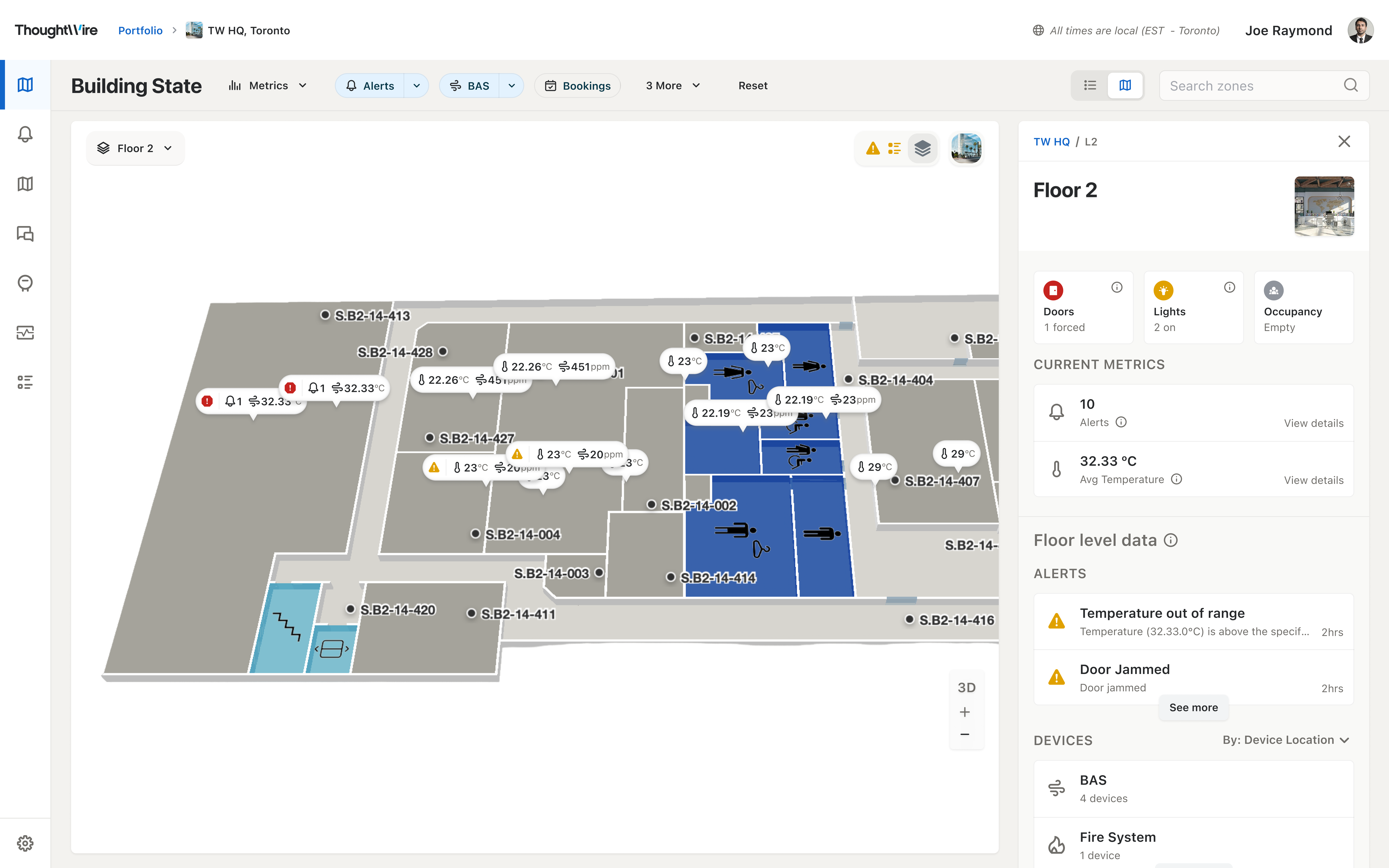Zoom out on the floor map

pos(965,734)
